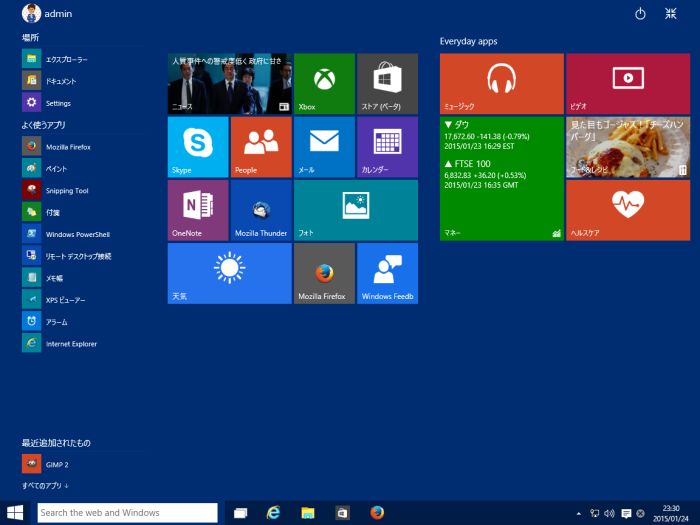This screenshot has width=700, height=525.
Task: Open the OneNote tile
Action: [x=198, y=210]
